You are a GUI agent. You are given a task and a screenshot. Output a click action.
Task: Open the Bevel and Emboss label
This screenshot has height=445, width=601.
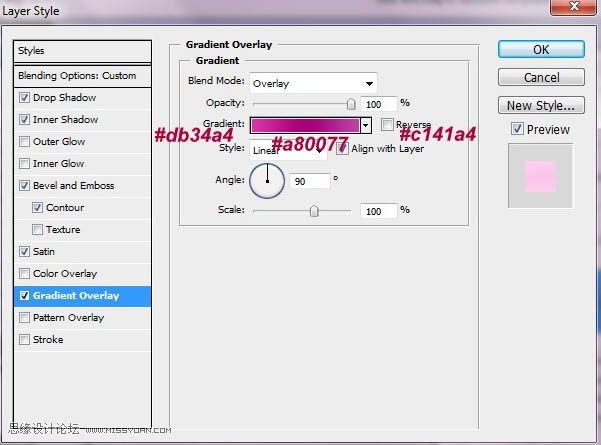(x=74, y=186)
